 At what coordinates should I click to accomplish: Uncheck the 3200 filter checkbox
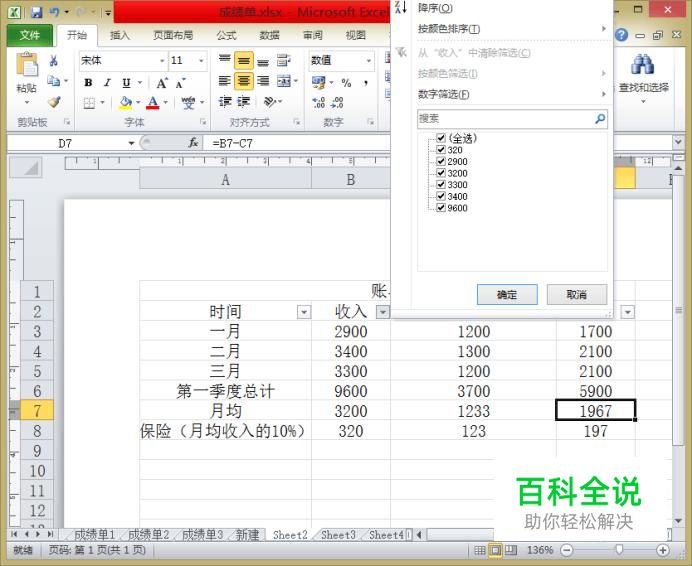pyautogui.click(x=440, y=173)
